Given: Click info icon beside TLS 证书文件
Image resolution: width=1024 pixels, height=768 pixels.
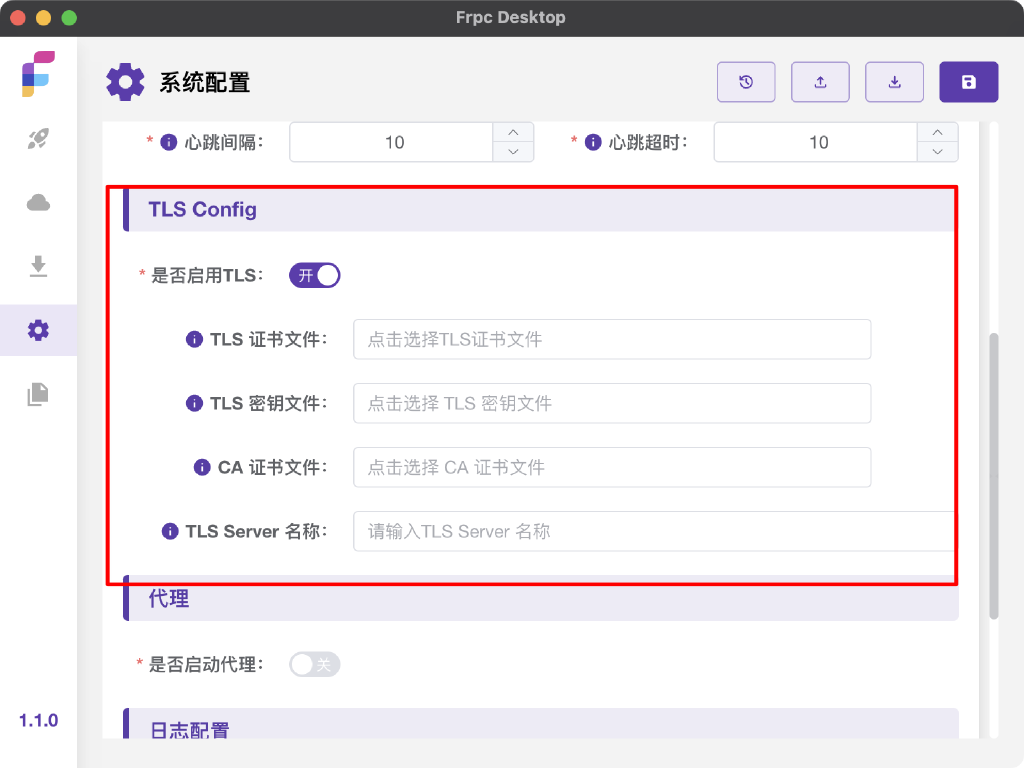Looking at the screenshot, I should click(x=195, y=340).
